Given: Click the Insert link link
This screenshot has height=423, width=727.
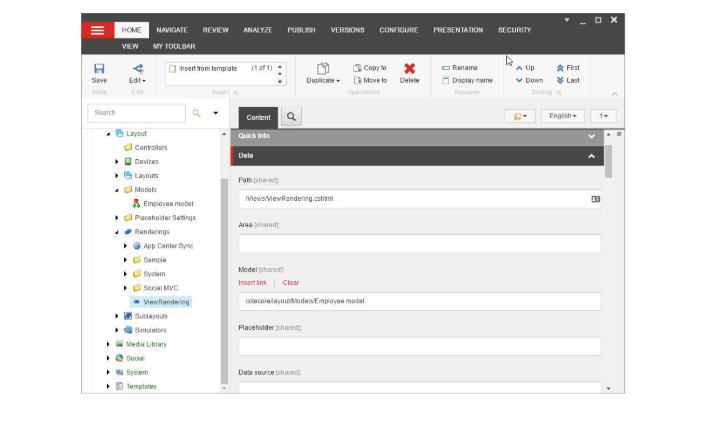Looking at the screenshot, I should 252,282.
